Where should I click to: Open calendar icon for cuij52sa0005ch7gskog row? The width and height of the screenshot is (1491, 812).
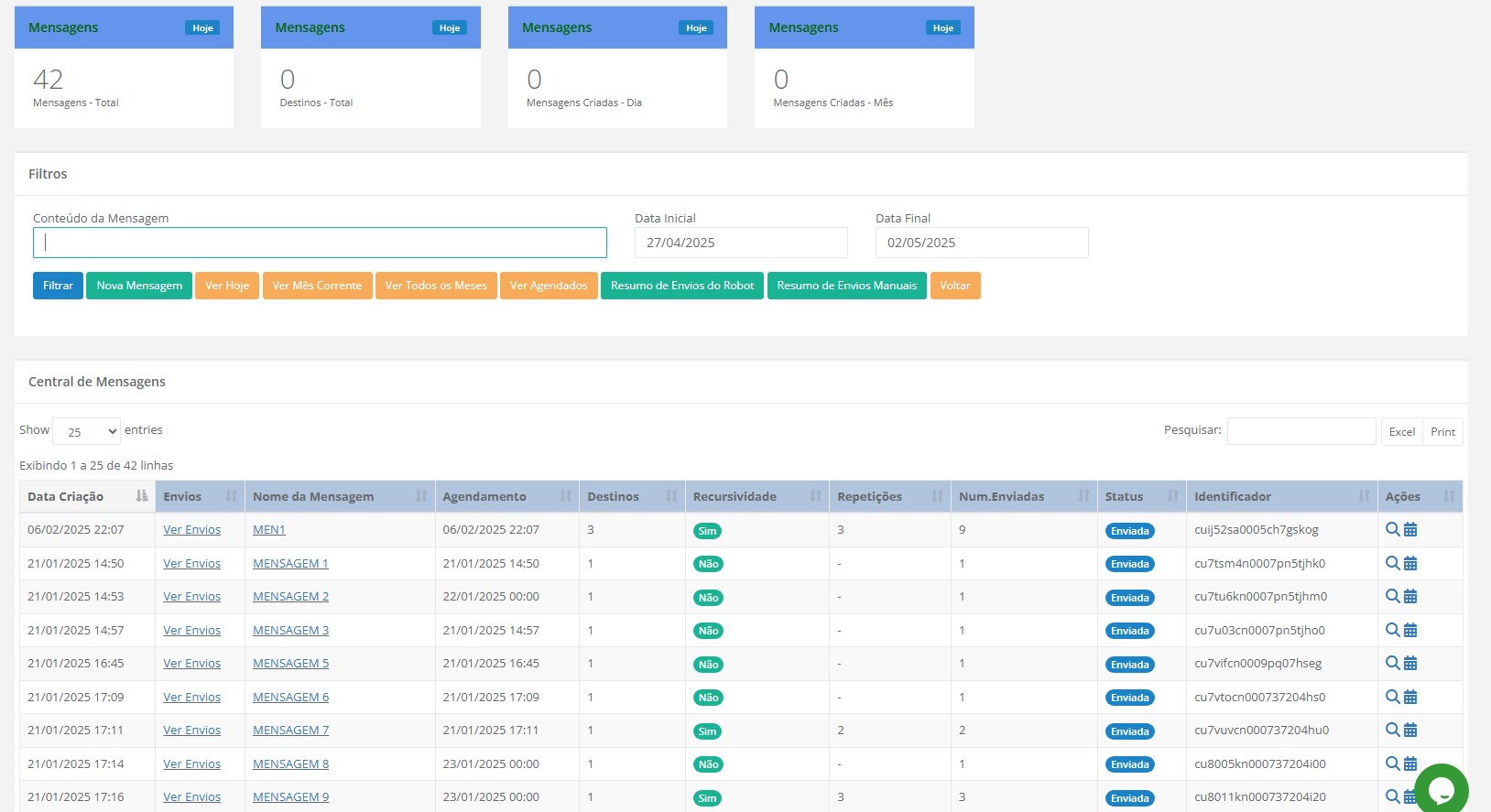pyautogui.click(x=1410, y=529)
